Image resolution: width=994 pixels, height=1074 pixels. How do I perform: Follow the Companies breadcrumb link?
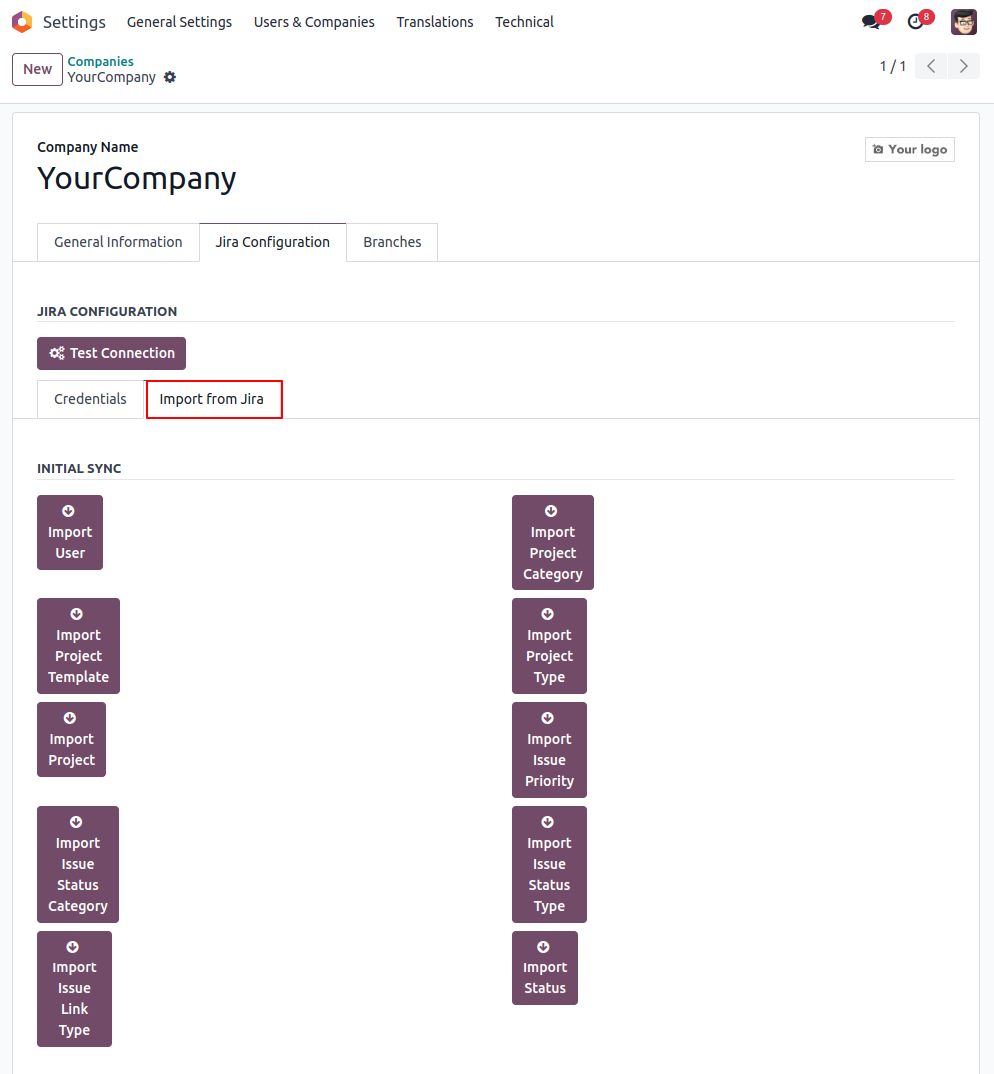pyautogui.click(x=100, y=62)
